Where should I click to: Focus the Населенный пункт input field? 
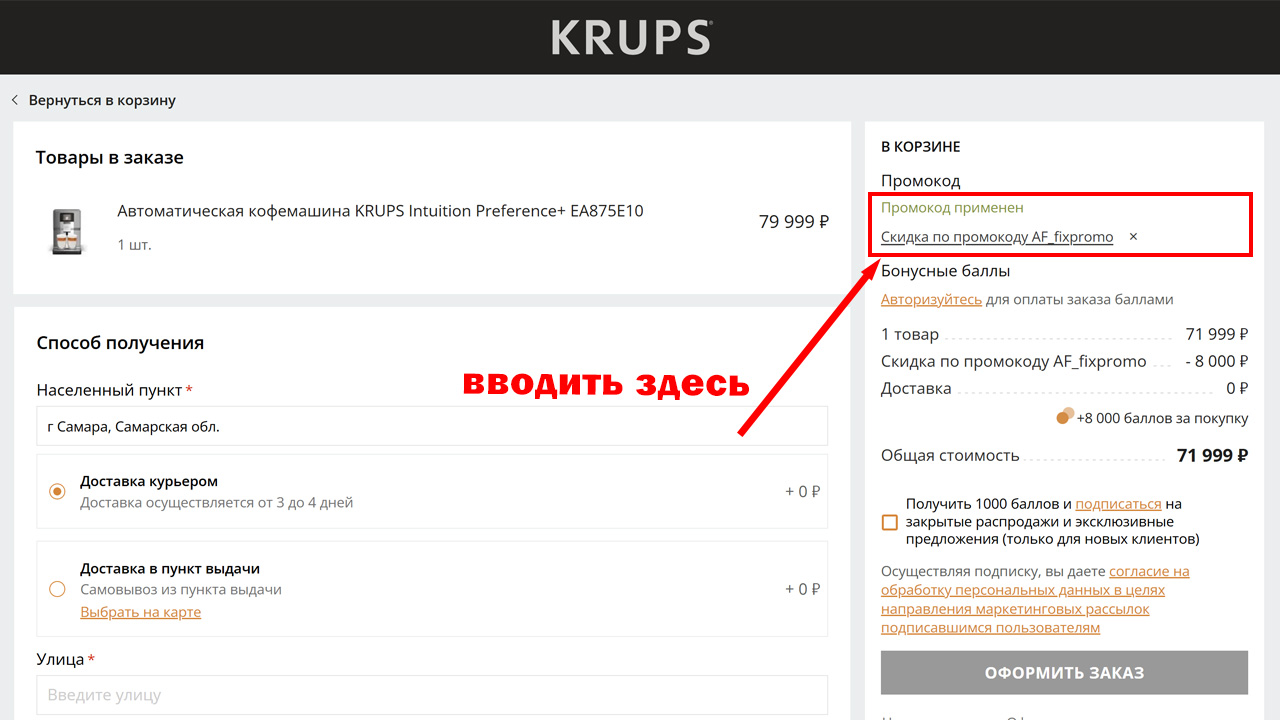click(432, 426)
